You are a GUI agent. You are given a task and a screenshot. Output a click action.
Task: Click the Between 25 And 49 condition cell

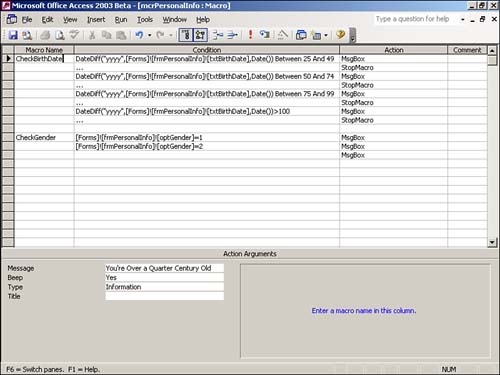[207, 59]
